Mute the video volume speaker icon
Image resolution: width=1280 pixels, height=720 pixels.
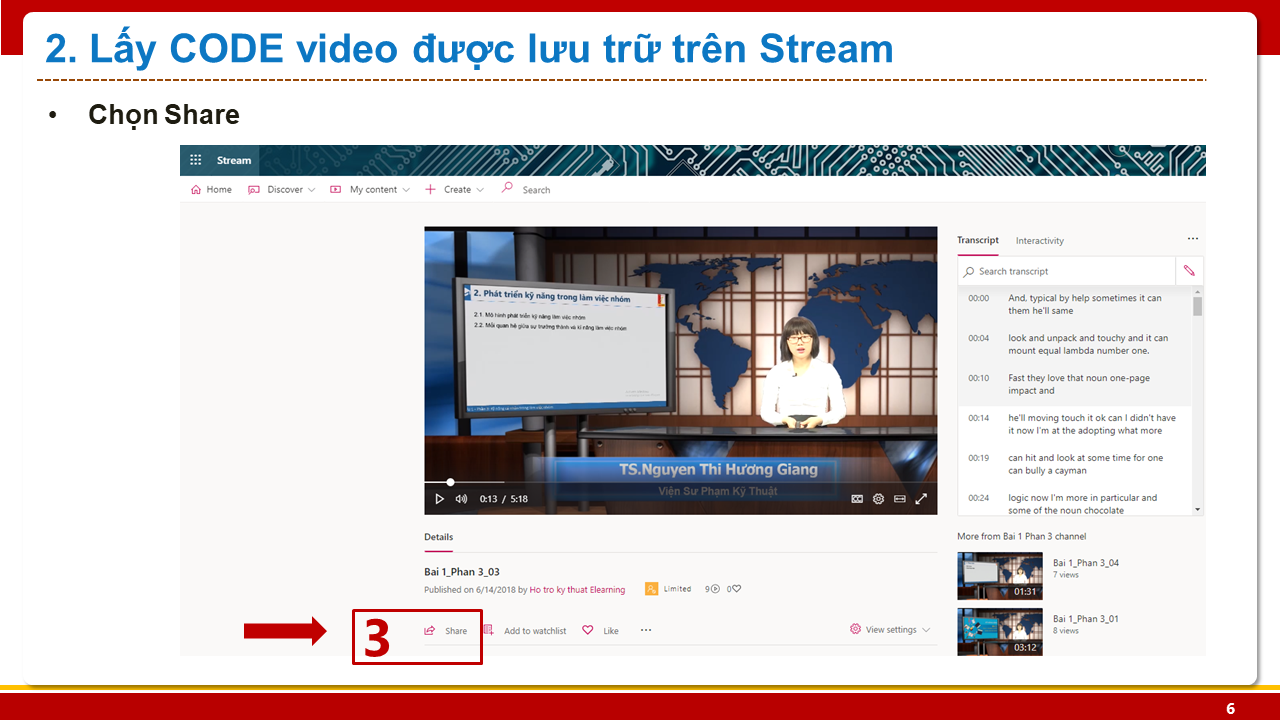tap(461, 499)
